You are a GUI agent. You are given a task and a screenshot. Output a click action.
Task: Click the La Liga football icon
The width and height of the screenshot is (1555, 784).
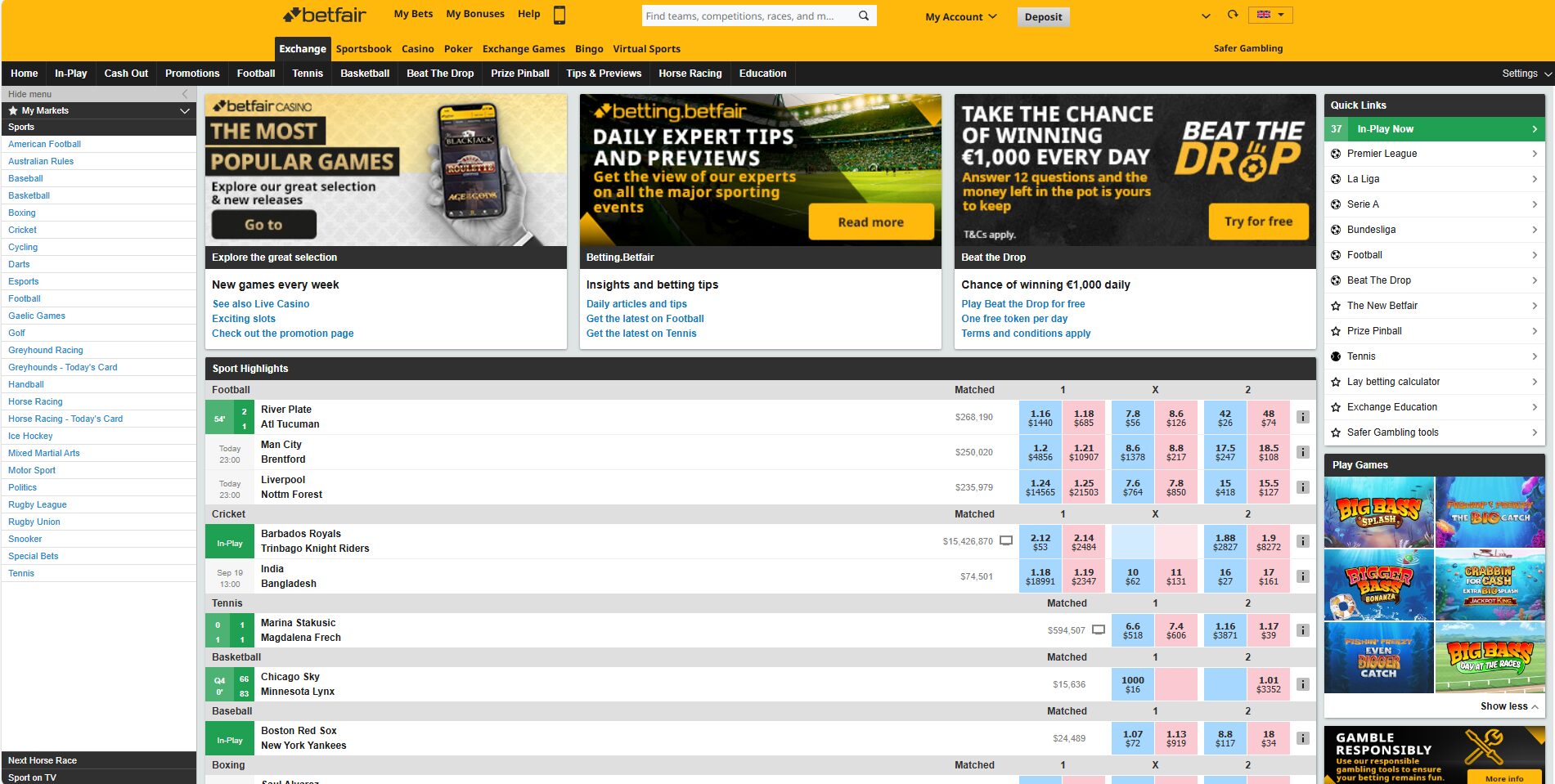[x=1336, y=179]
